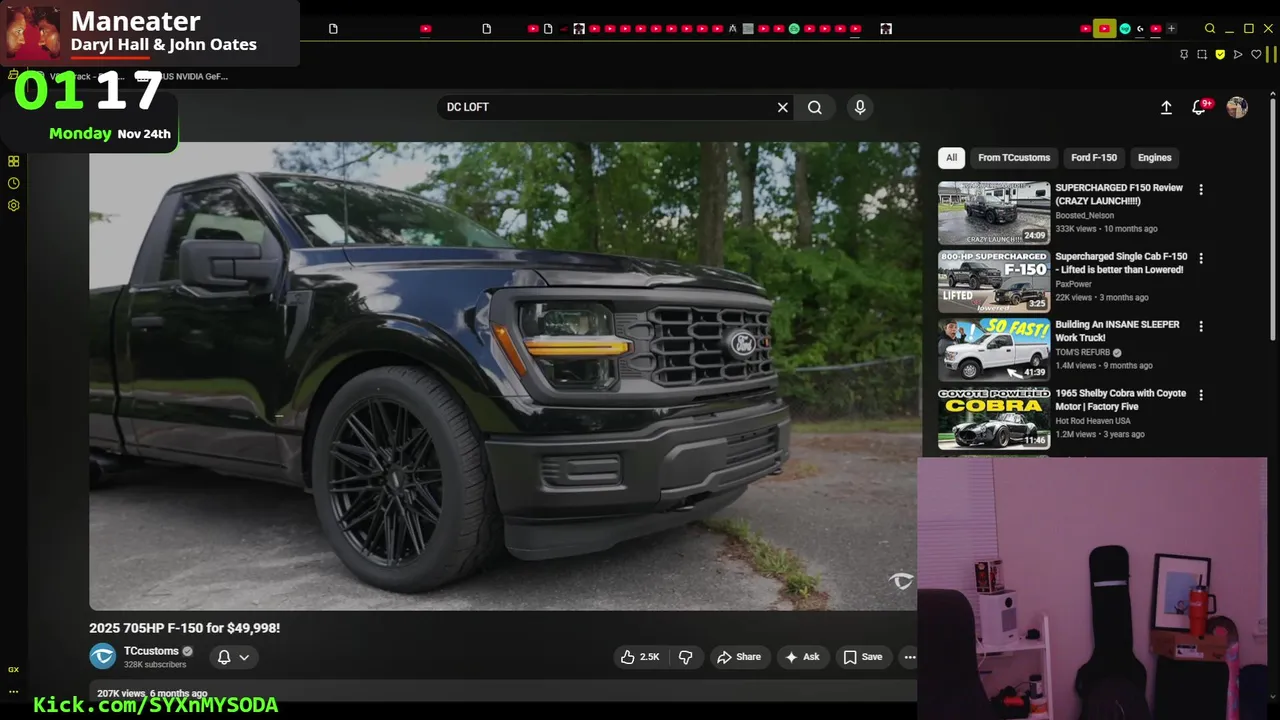Click the PaxPower channel name
The image size is (1280, 720).
point(1073,284)
